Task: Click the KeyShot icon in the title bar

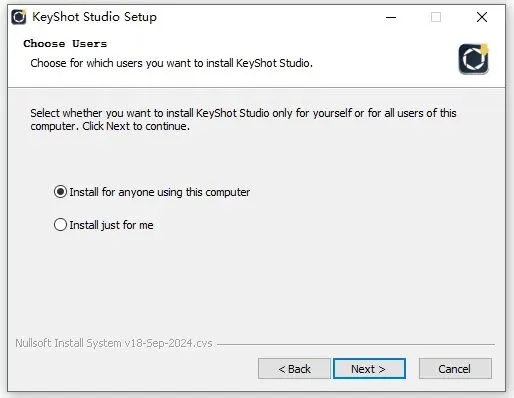Action: (x=19, y=17)
